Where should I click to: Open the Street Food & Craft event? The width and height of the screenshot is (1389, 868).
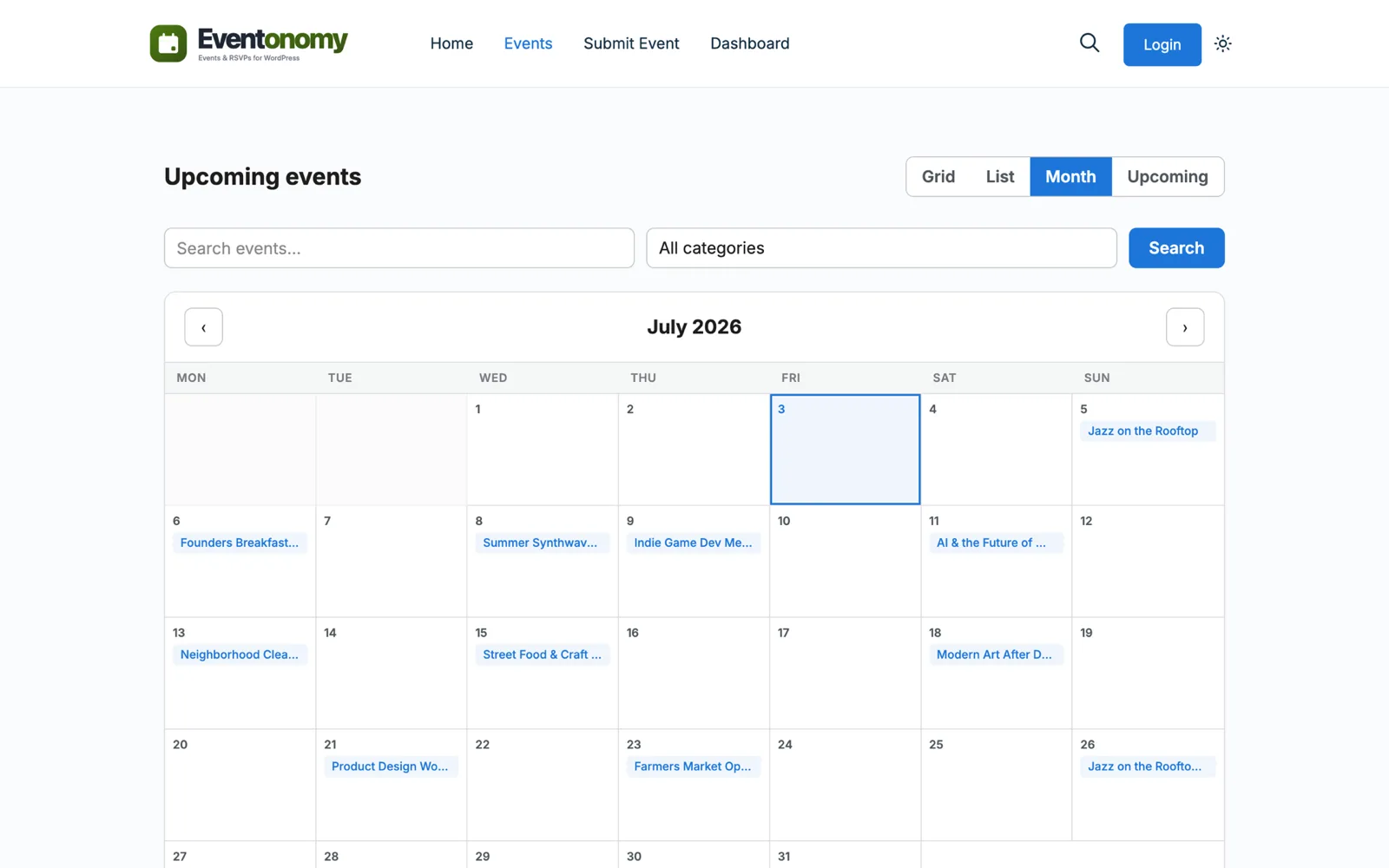542,654
